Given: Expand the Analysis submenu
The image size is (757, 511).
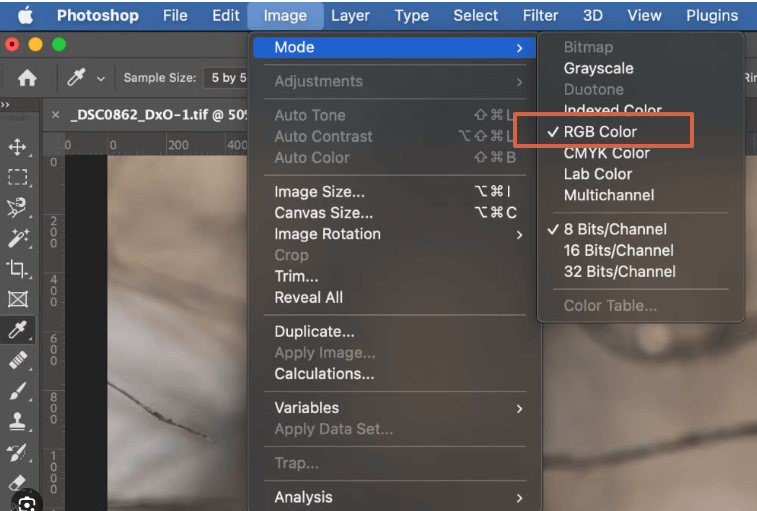Looking at the screenshot, I should coord(394,497).
